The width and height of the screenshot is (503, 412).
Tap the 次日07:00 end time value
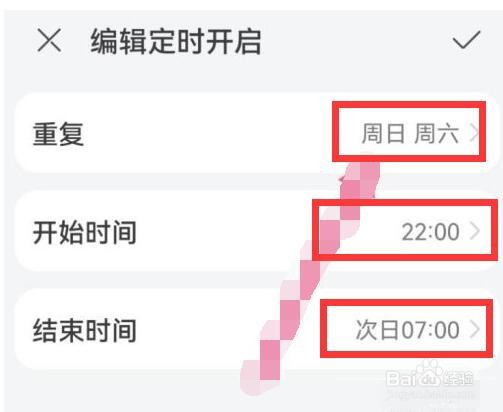pos(408,330)
